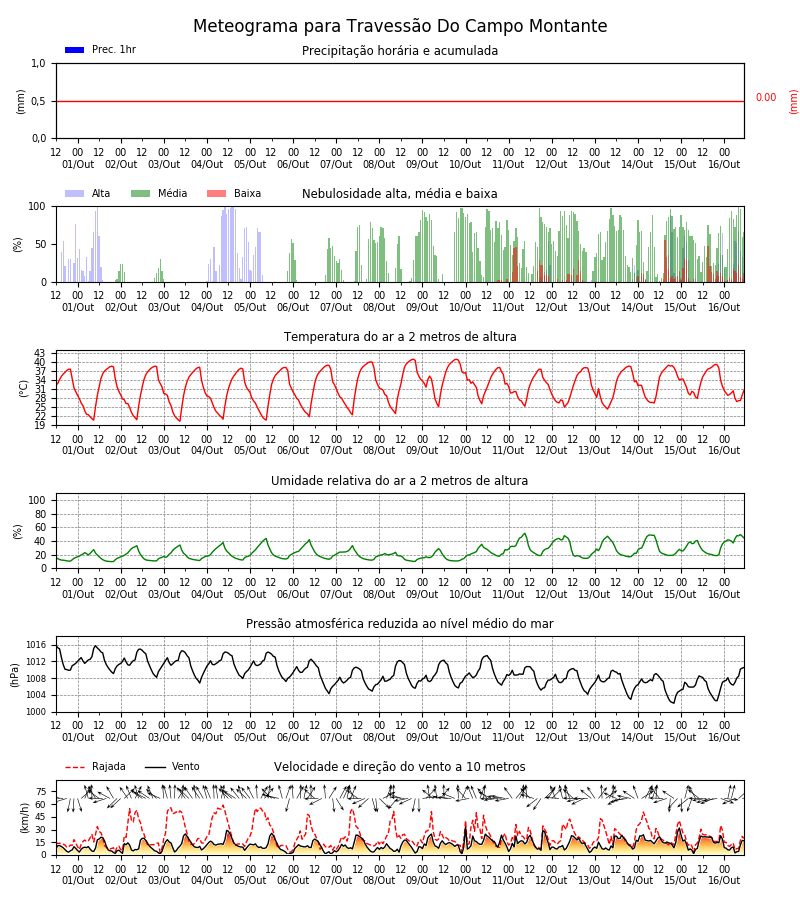Click the 16/Out date label under precipitation chart
This screenshot has width=800, height=900.
tap(724, 164)
